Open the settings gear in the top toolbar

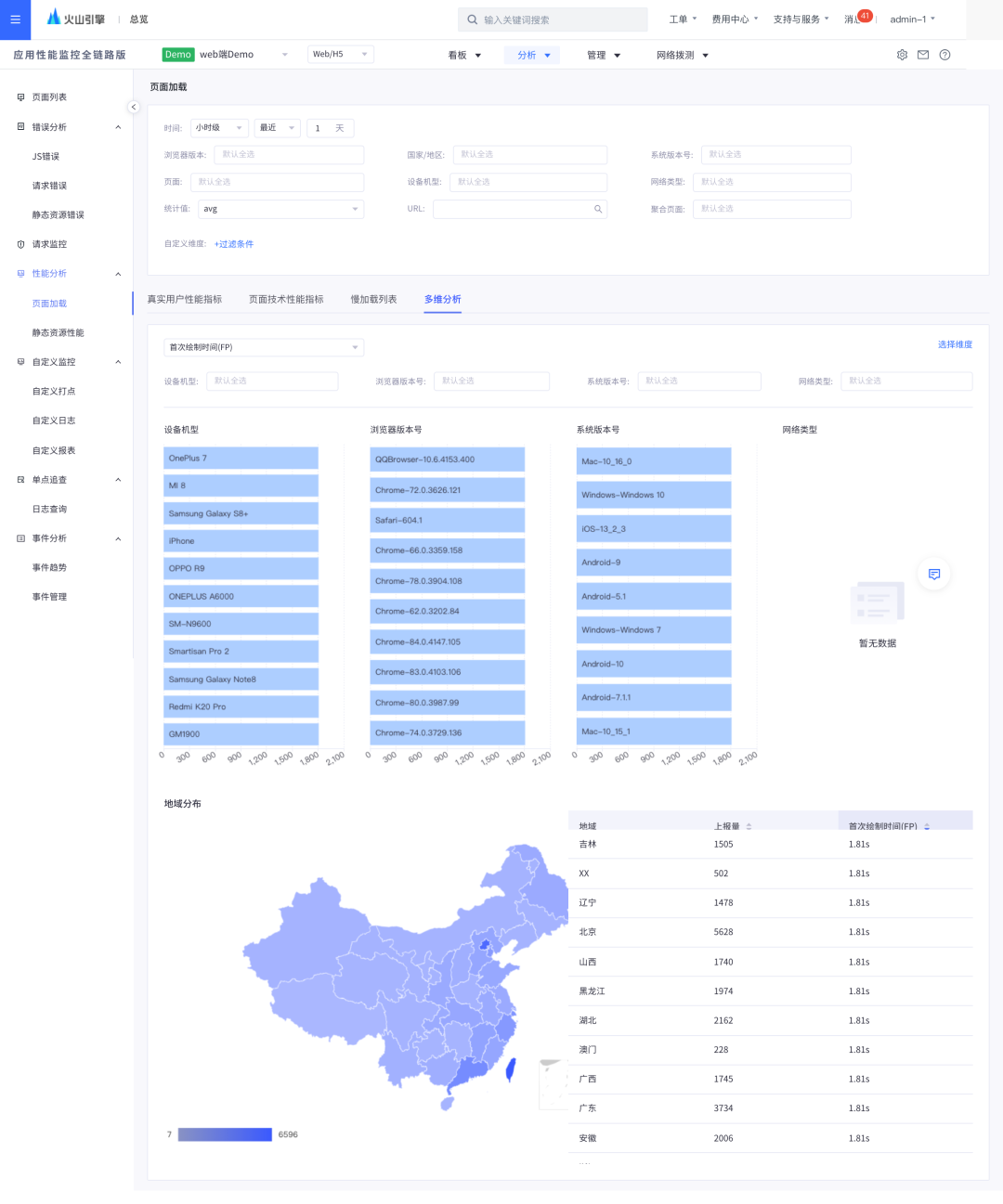902,55
